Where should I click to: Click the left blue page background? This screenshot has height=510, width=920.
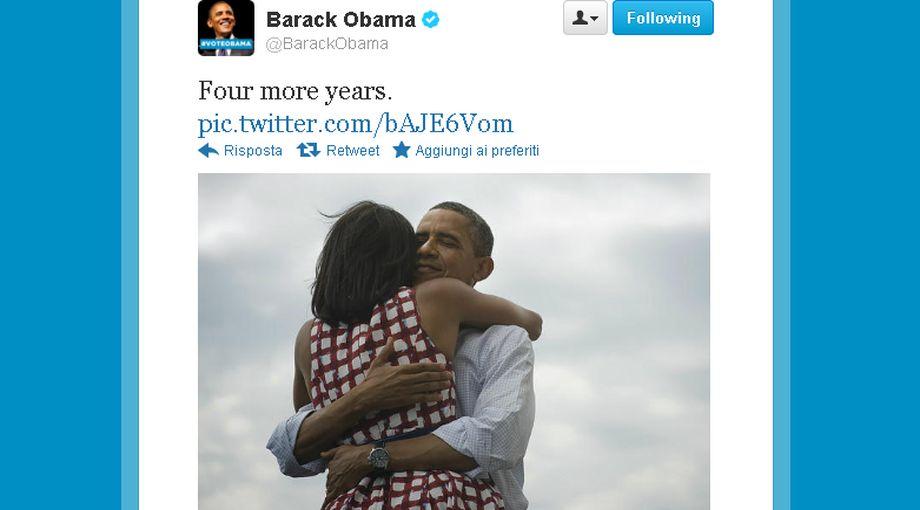pos(60,255)
